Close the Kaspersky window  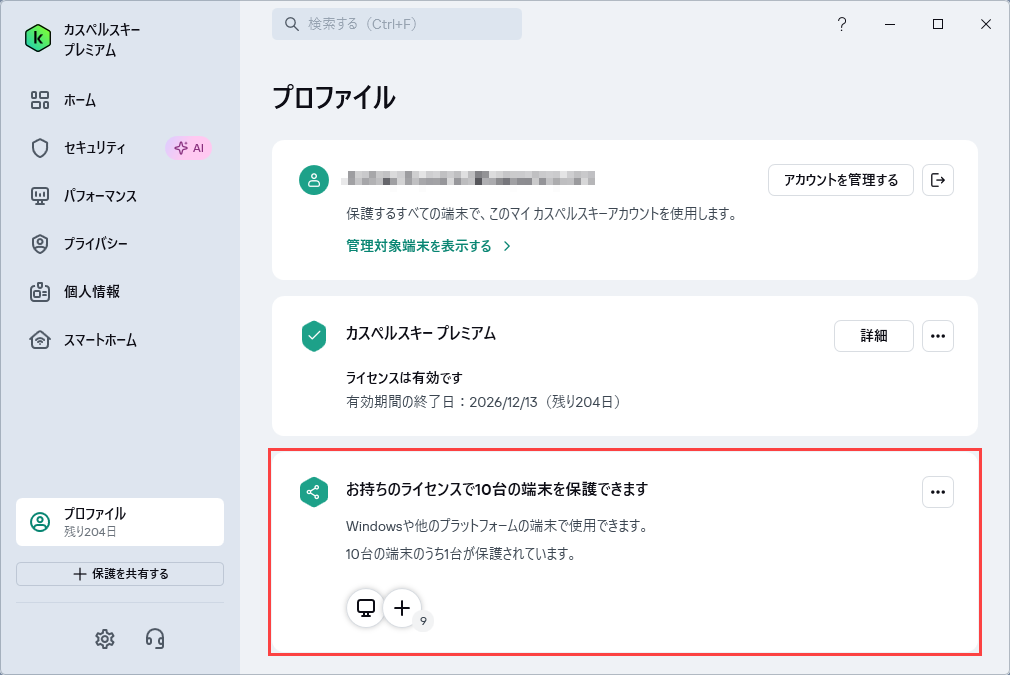(x=986, y=24)
